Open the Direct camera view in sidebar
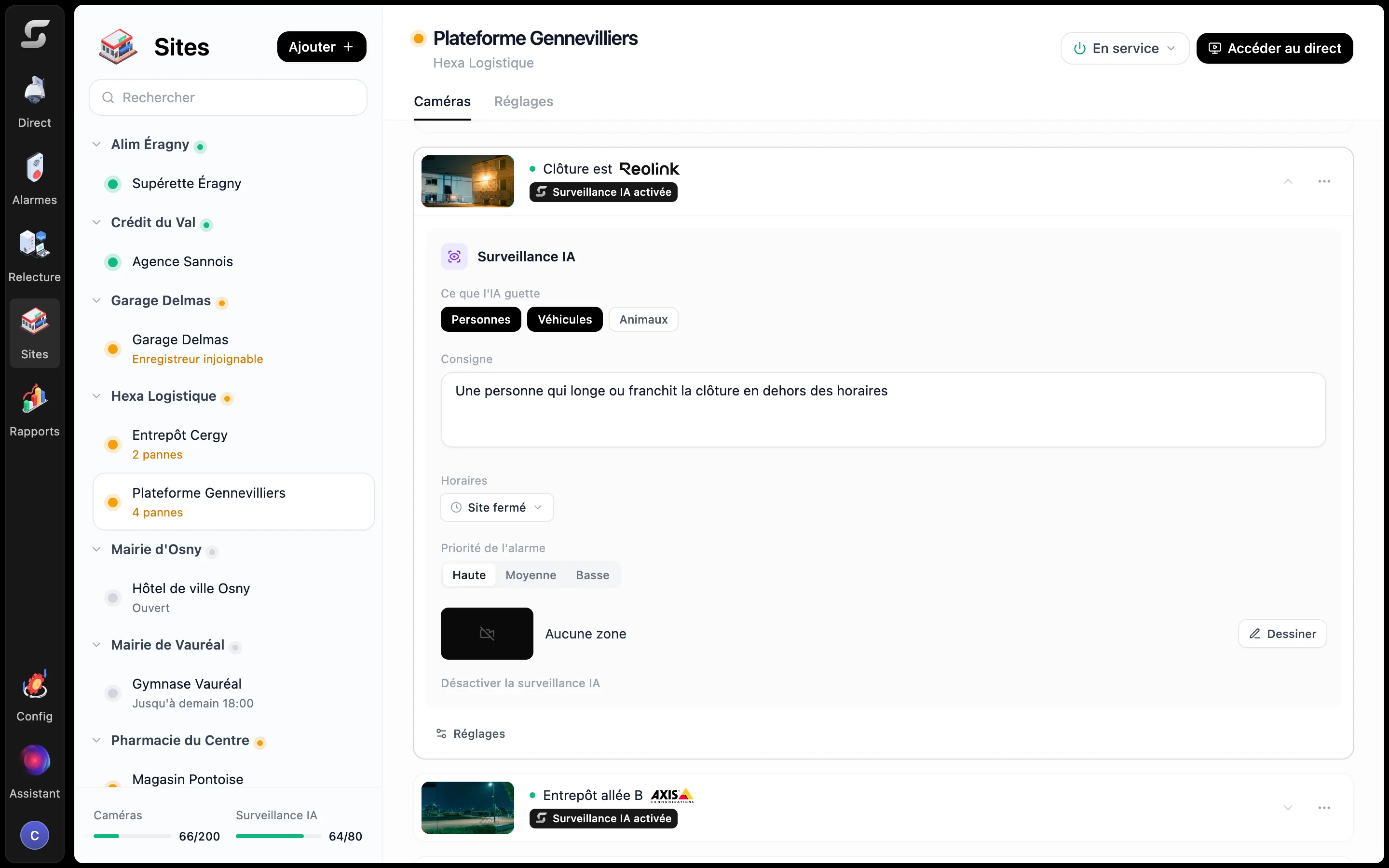This screenshot has width=1389, height=868. (34, 101)
